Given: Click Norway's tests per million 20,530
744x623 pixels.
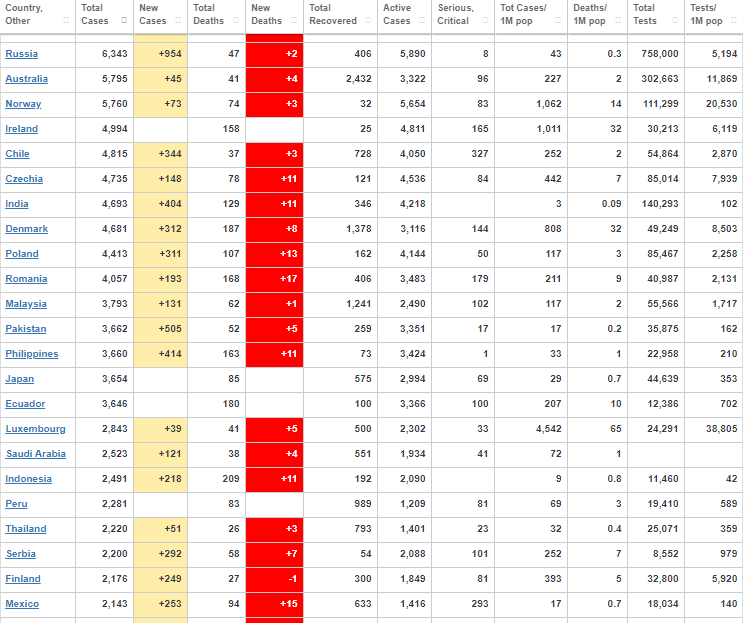Looking at the screenshot, I should 721,104.
